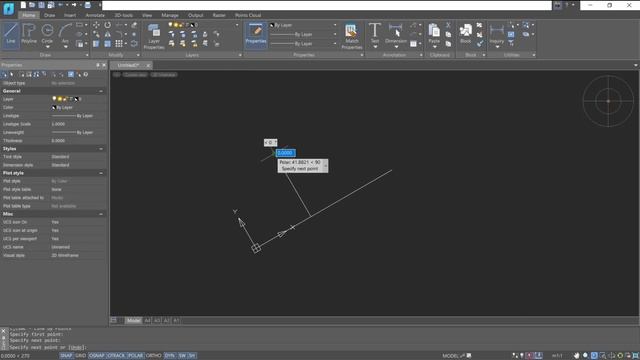Toggle OTRACK in status bar
640x360 pixels.
116,356
